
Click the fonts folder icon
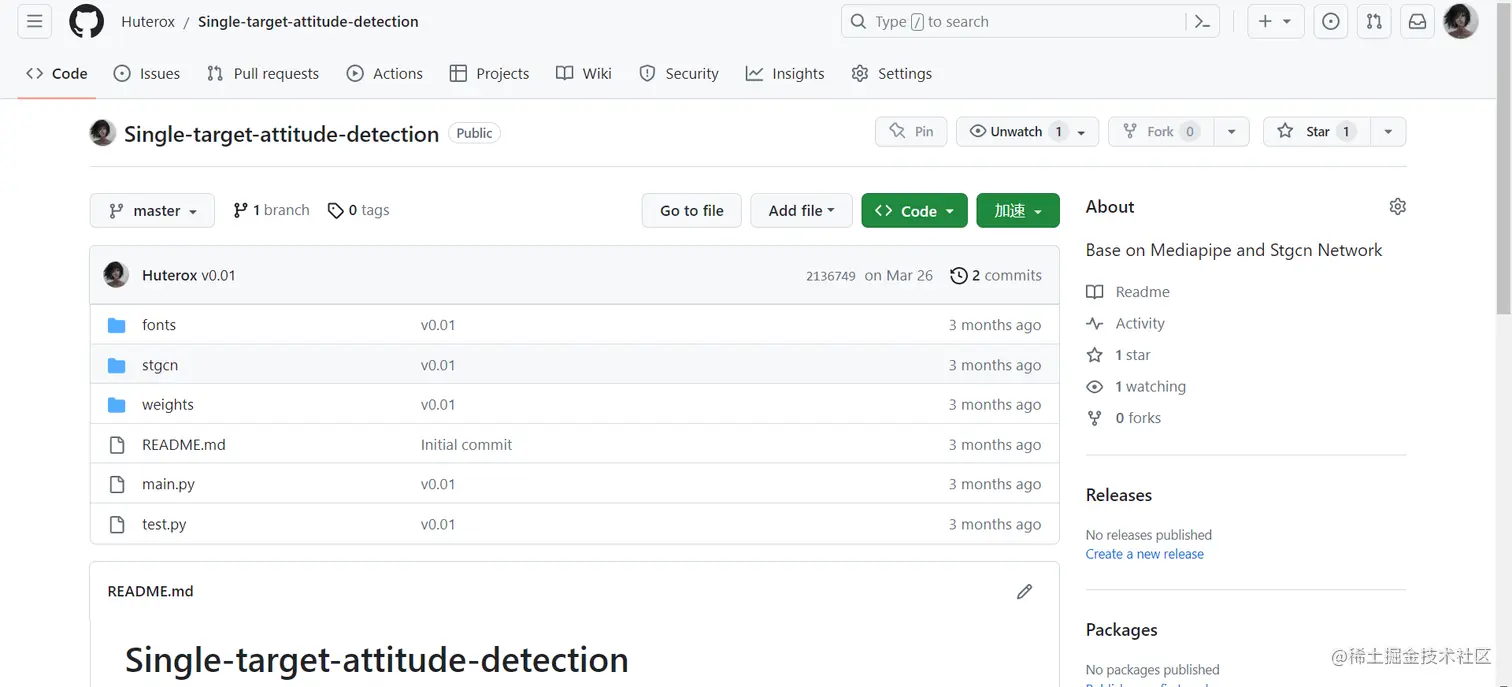point(117,325)
